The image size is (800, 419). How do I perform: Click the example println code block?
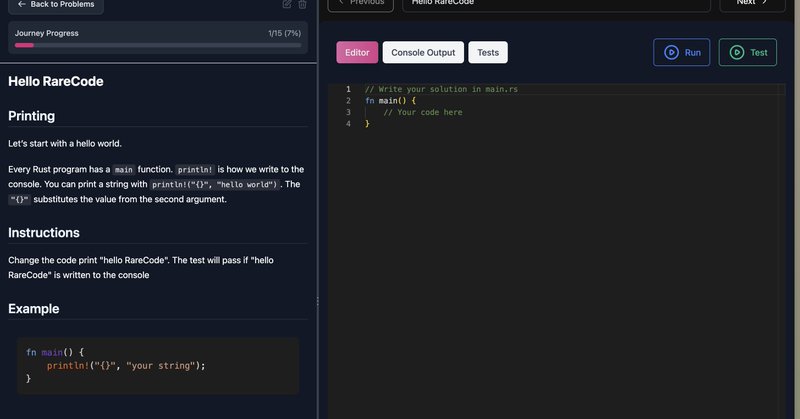click(x=158, y=366)
